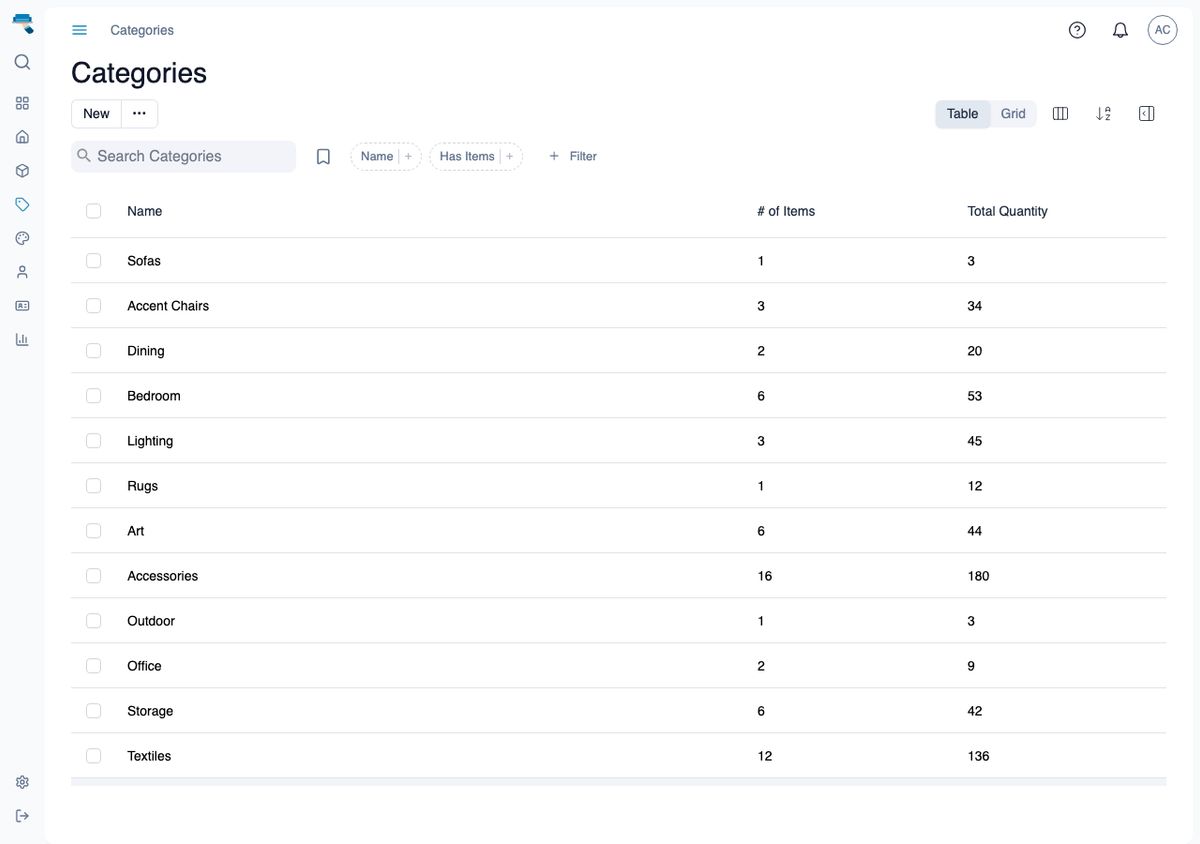Sort by Name column header
The height and width of the screenshot is (844, 1200).
click(x=144, y=211)
